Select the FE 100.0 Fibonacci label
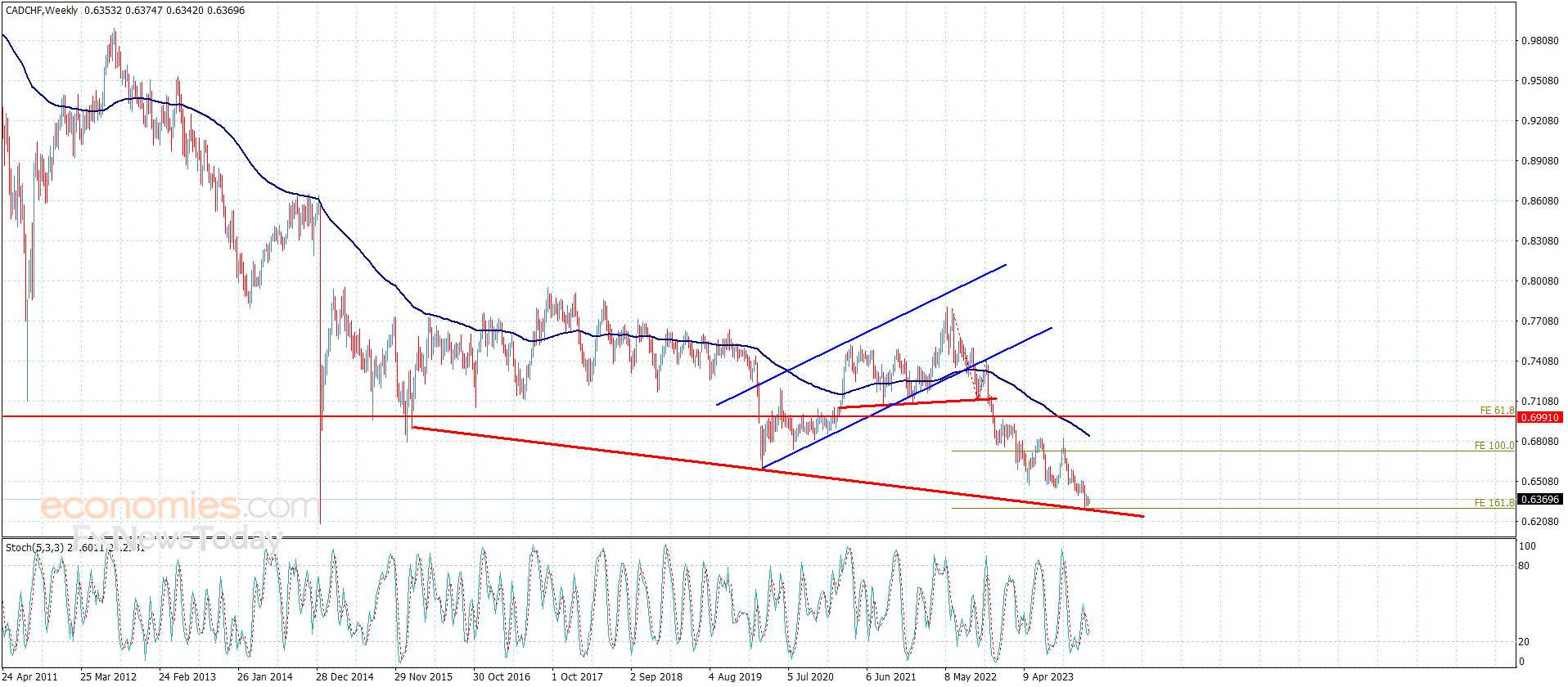The image size is (1568, 687). click(1494, 446)
